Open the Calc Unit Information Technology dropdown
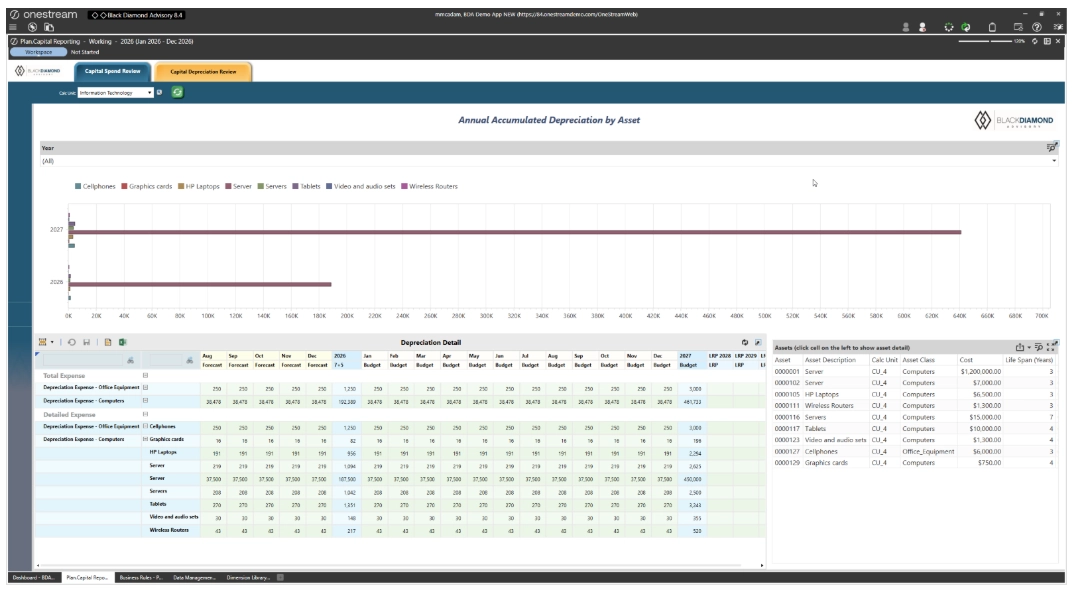 pyautogui.click(x=115, y=93)
